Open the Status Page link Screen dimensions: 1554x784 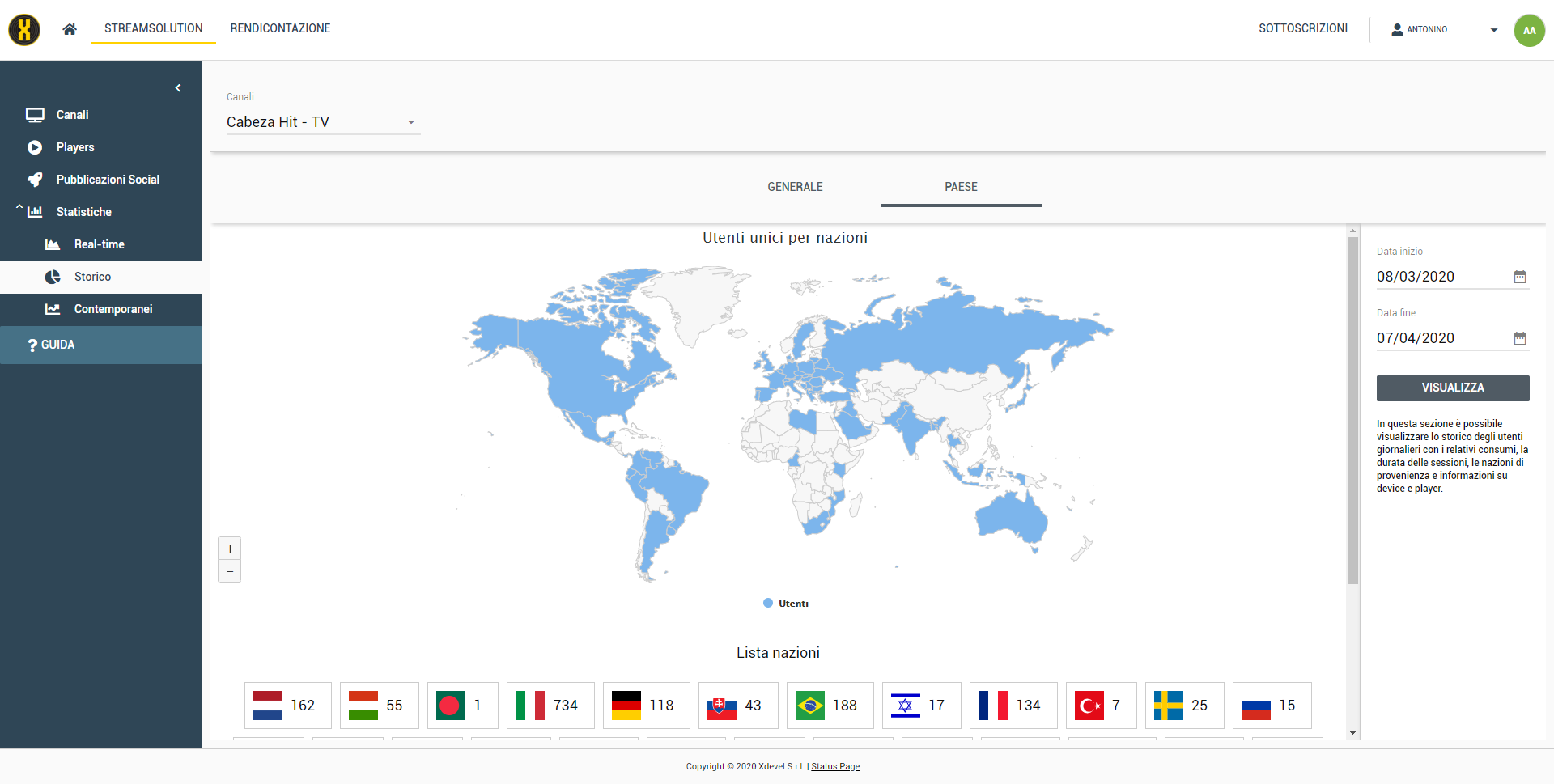(x=835, y=766)
